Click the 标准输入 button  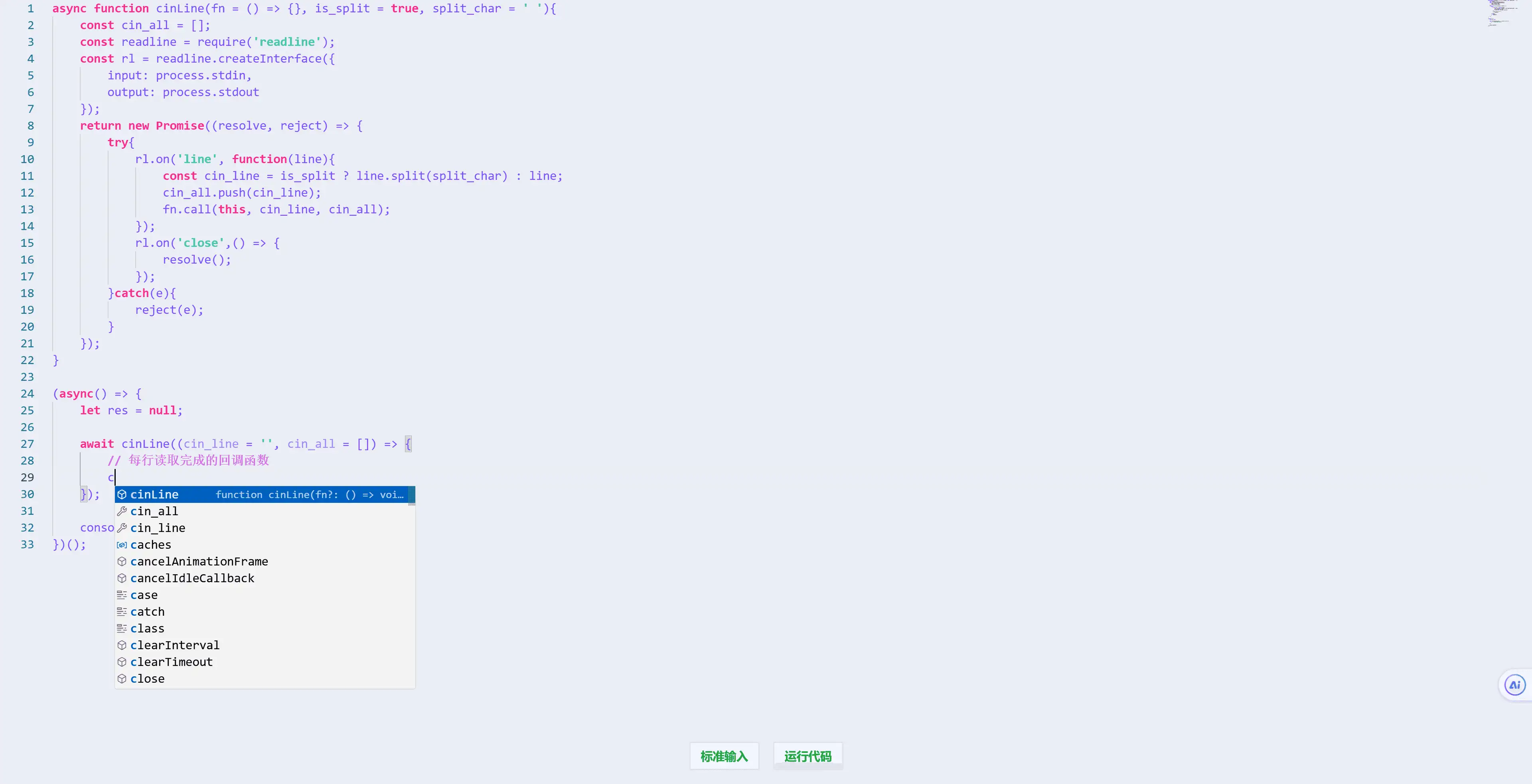724,756
